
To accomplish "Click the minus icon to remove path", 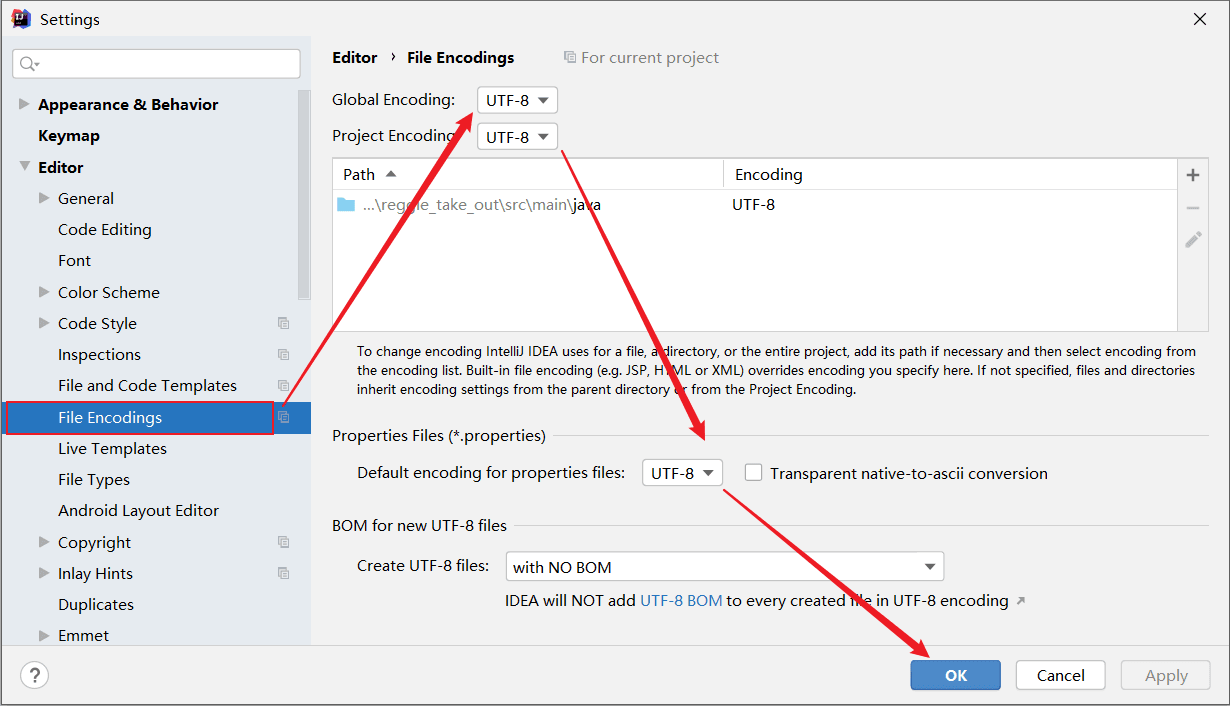I will click(1192, 208).
